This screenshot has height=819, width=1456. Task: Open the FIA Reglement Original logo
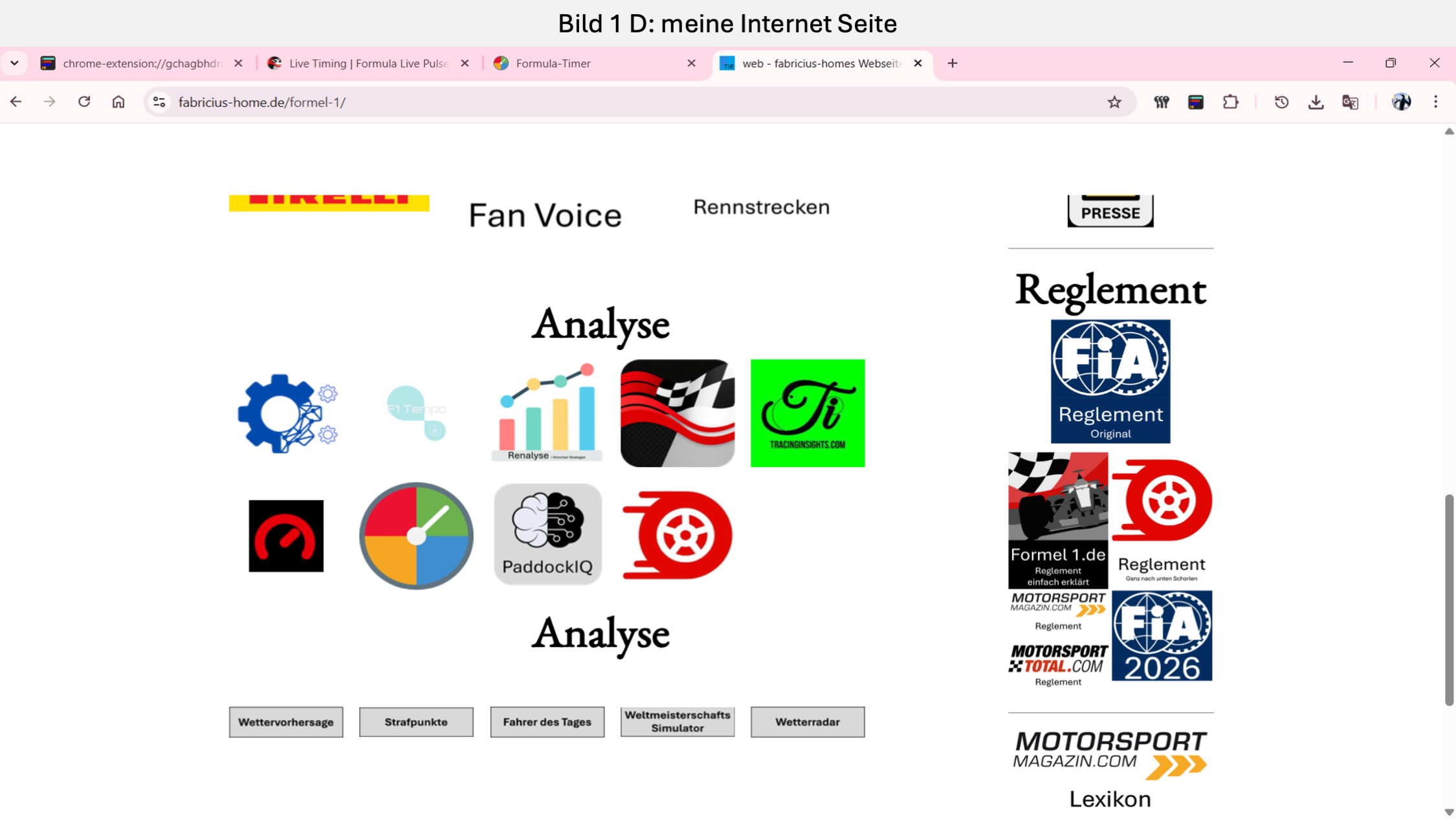[1110, 381]
